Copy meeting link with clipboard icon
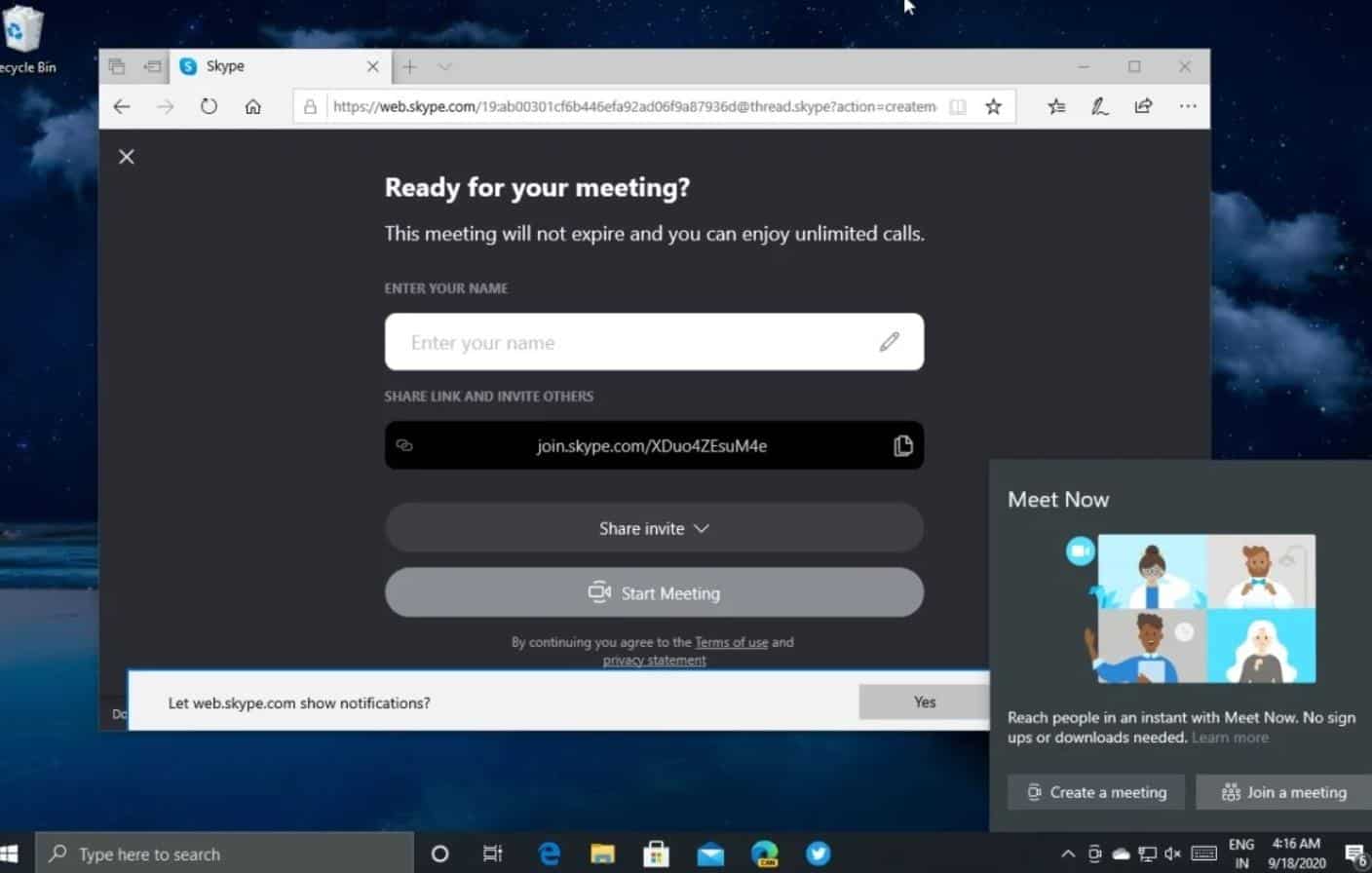The image size is (1372, 873). (903, 445)
